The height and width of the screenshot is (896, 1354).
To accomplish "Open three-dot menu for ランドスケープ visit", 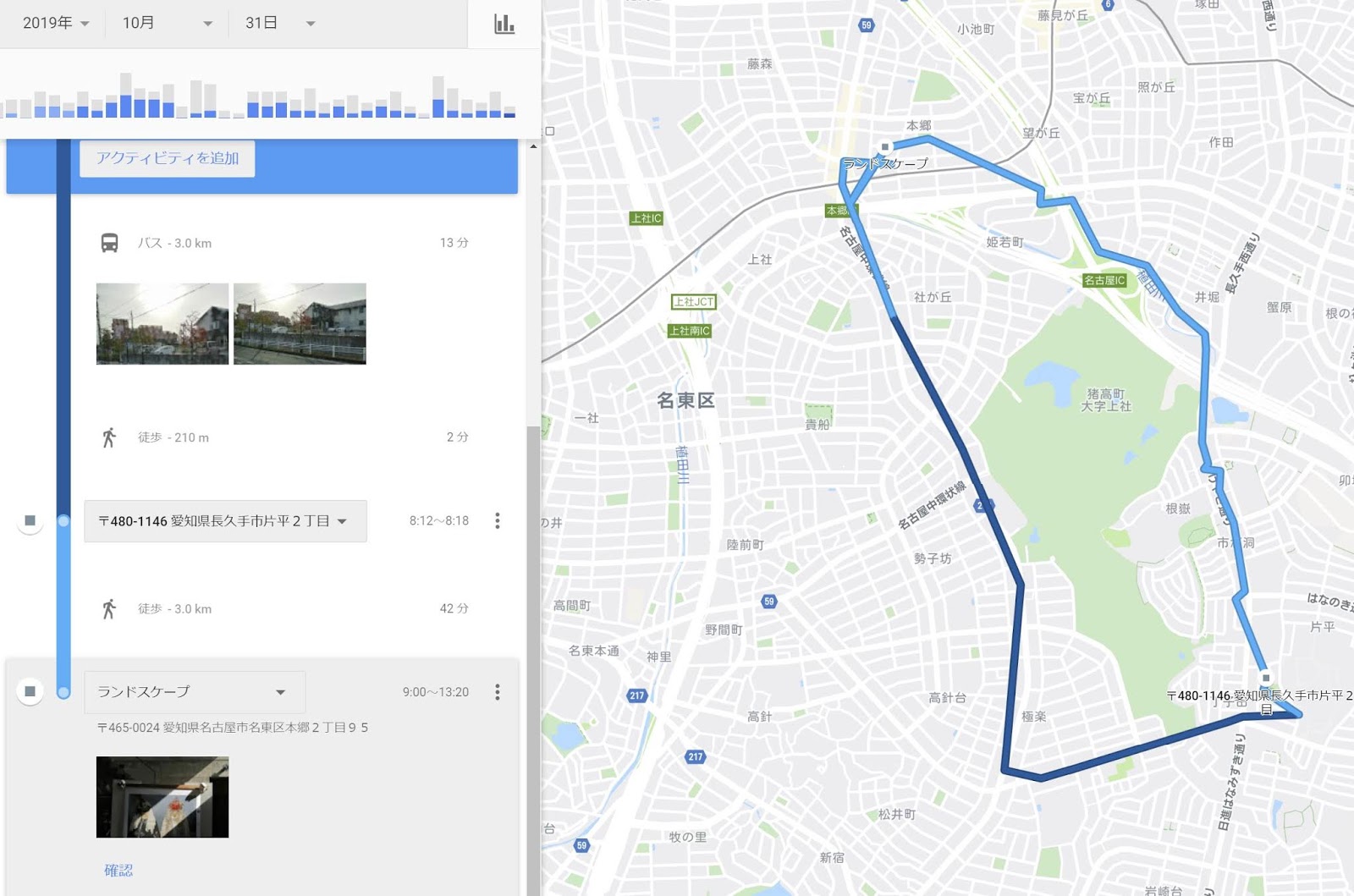I will pyautogui.click(x=498, y=692).
